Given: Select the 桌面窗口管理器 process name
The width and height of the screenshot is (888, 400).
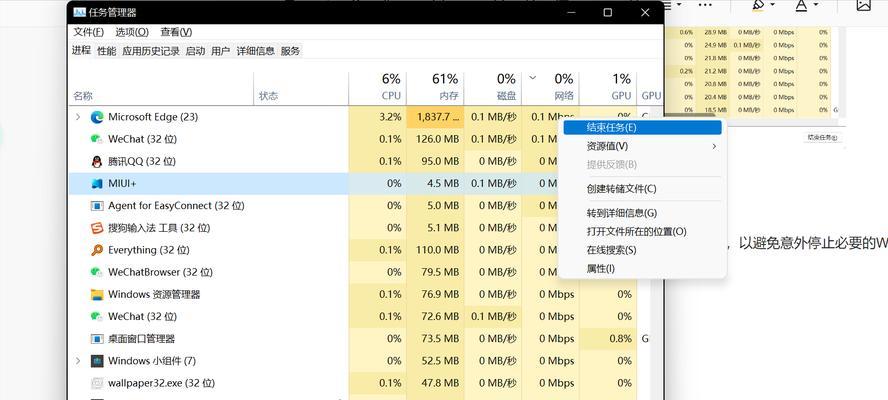Looking at the screenshot, I should [142, 339].
